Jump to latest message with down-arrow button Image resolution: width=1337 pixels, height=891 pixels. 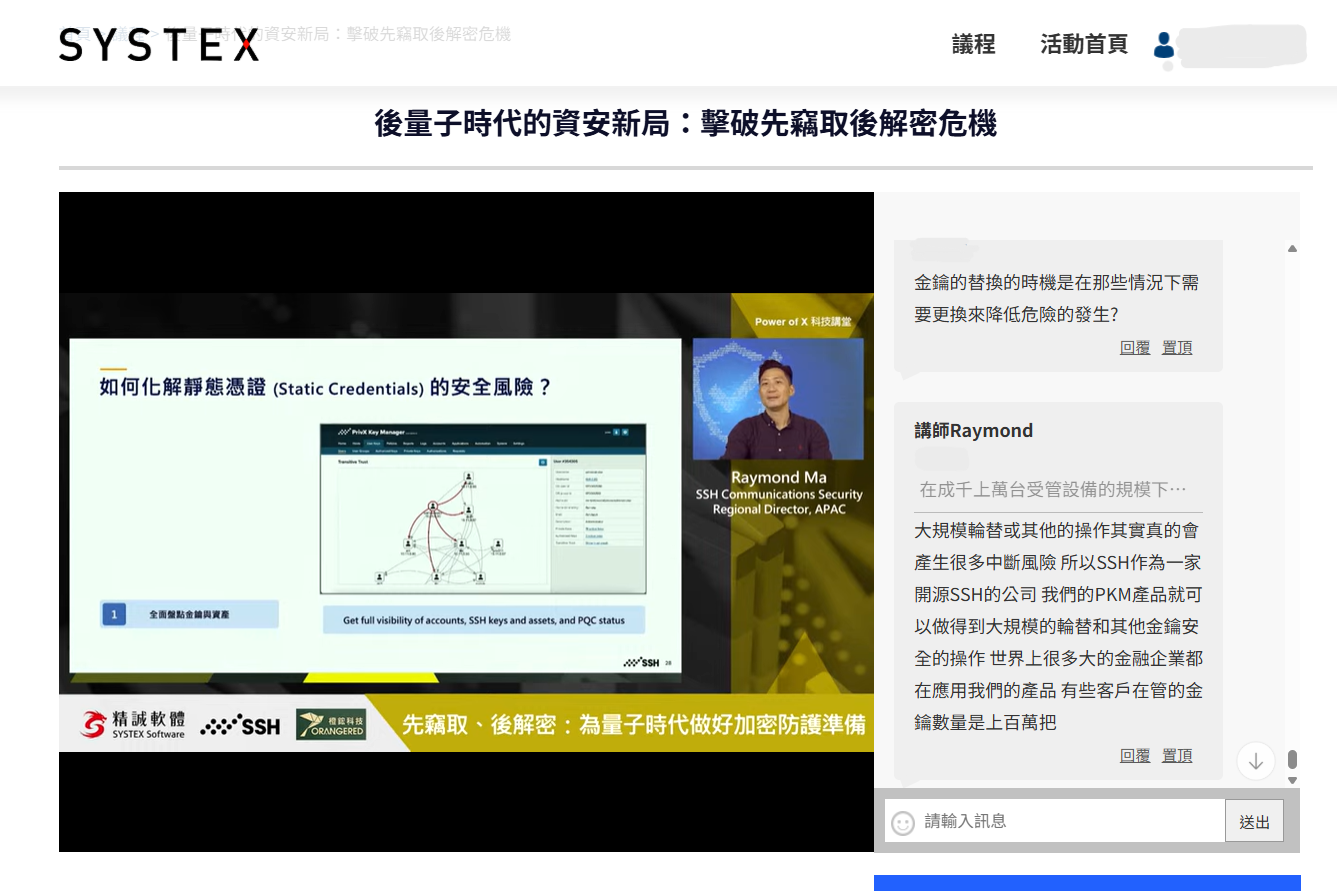[x=1256, y=761]
